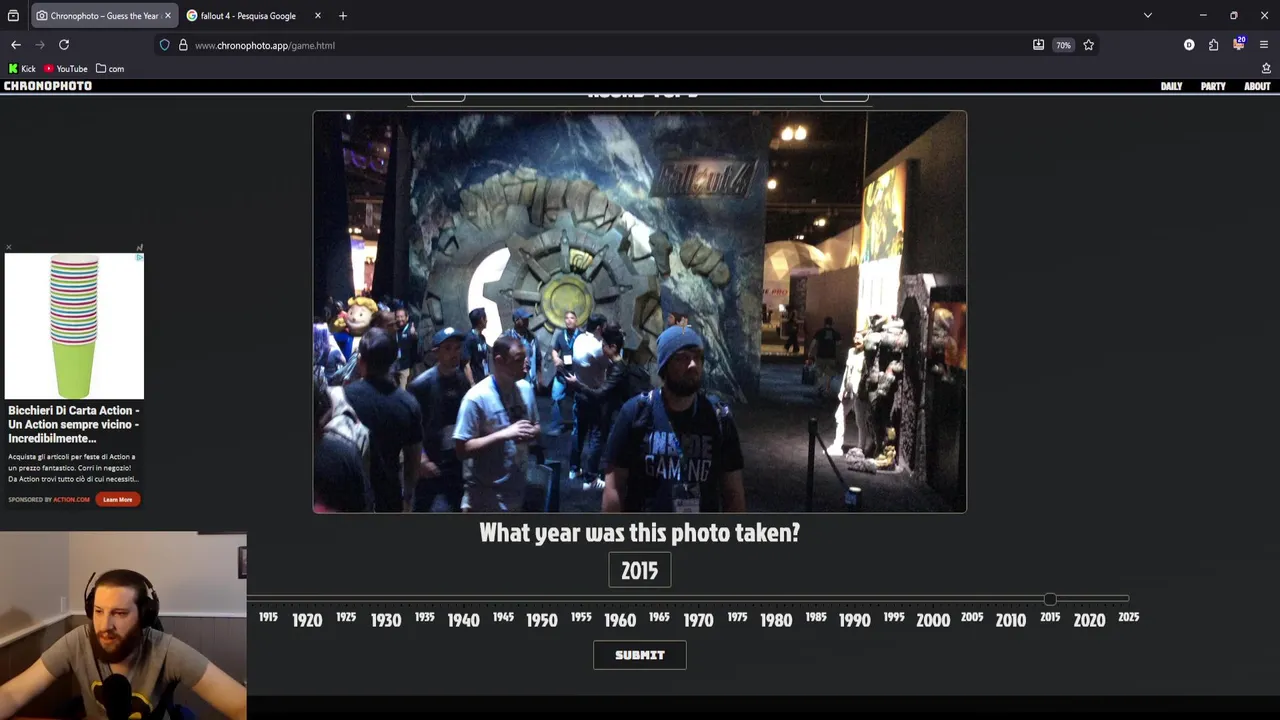The image size is (1280, 720).
Task: Click the paper cups ad image
Action: pos(74,326)
